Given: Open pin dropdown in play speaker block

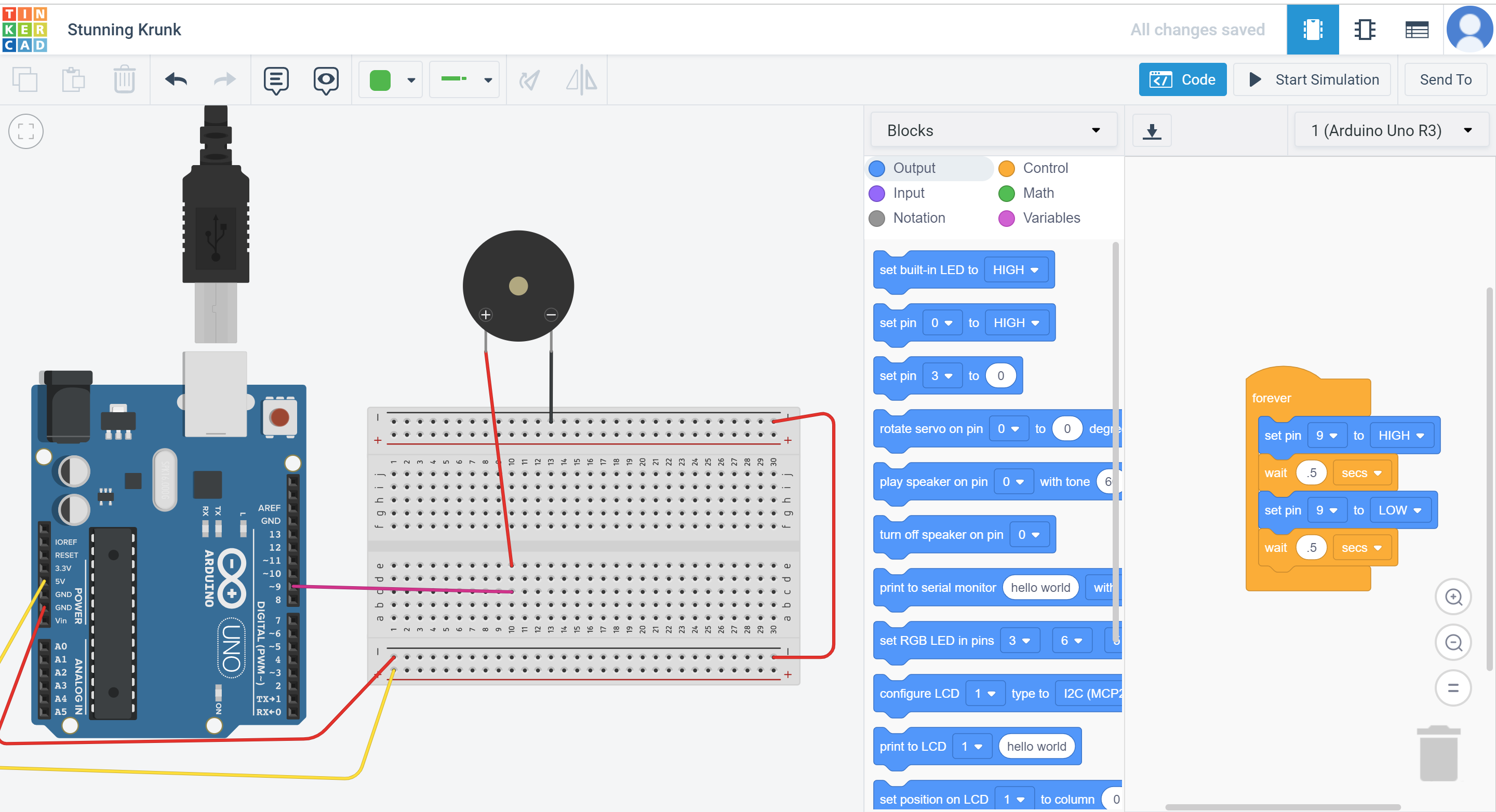Looking at the screenshot, I should 1013,482.
